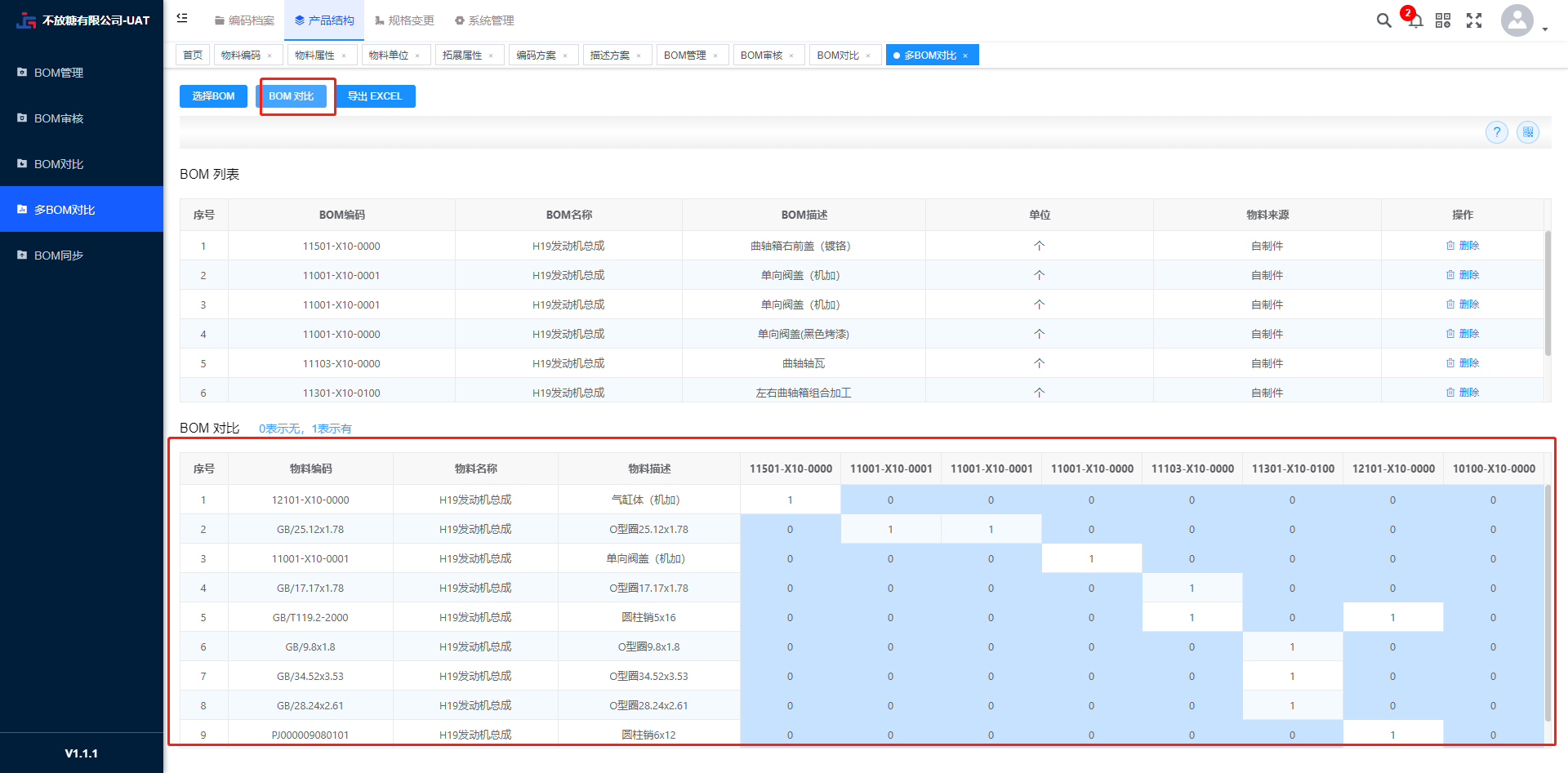Close the BOM审核 tab

coord(791,56)
